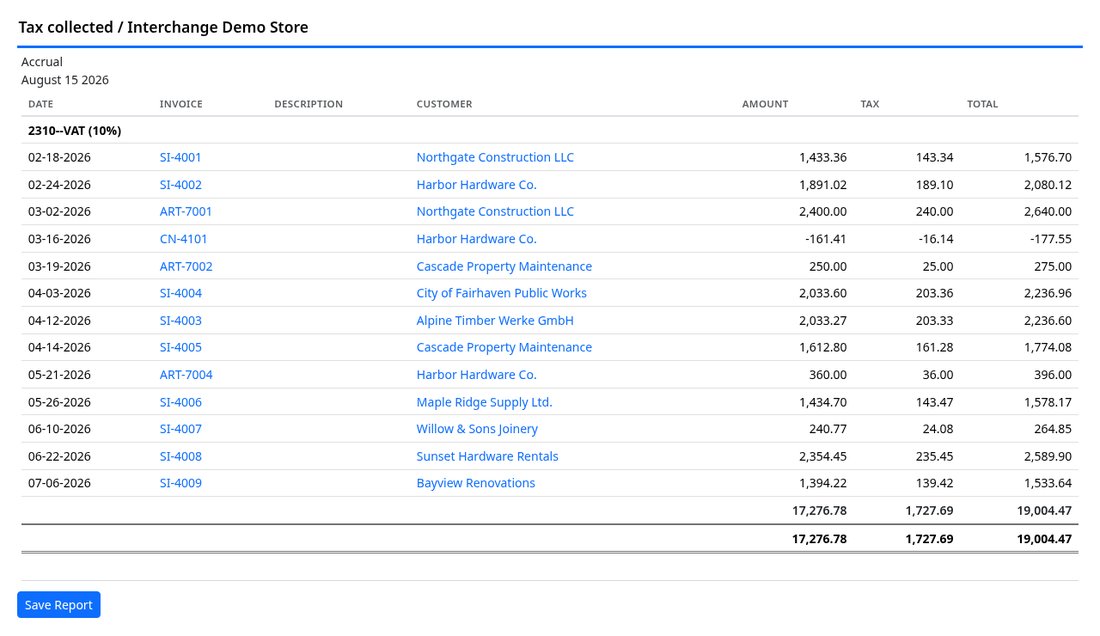The image size is (1100, 636).
Task: Open Alpine Timber Werke GmbH customer
Action: [x=495, y=320]
